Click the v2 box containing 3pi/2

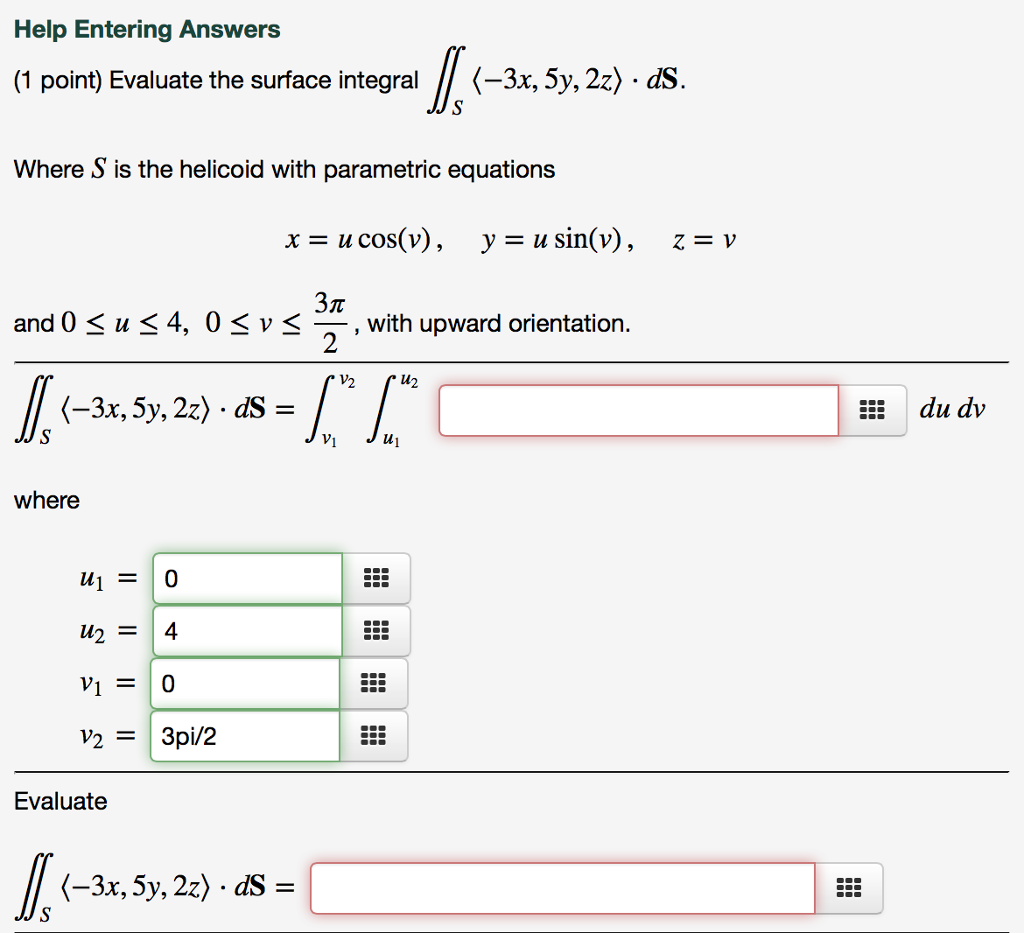pyautogui.click(x=245, y=736)
